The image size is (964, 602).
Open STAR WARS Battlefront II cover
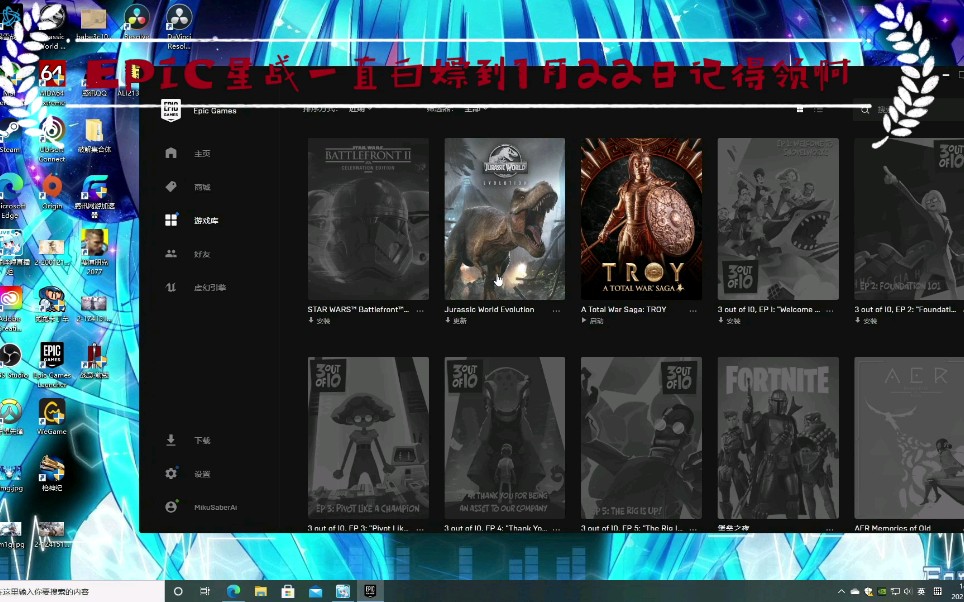tap(368, 219)
